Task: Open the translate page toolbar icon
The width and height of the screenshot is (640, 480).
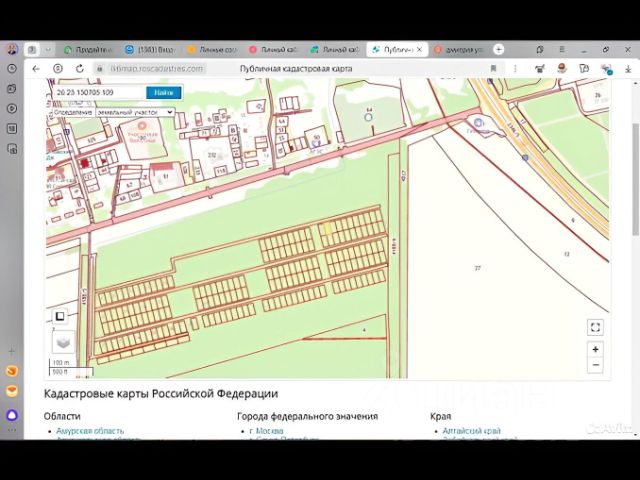Action: pos(584,69)
